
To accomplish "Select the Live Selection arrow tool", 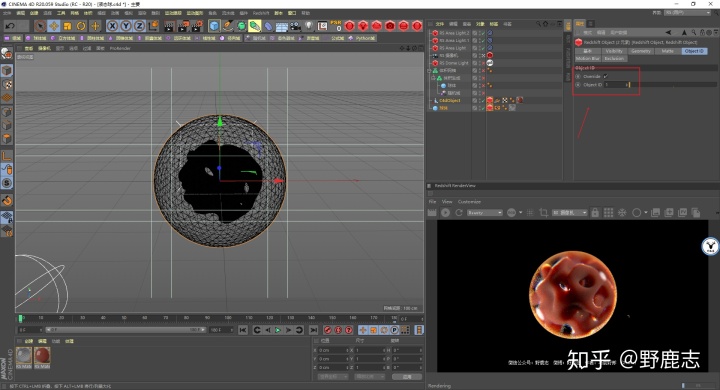I will [40, 26].
